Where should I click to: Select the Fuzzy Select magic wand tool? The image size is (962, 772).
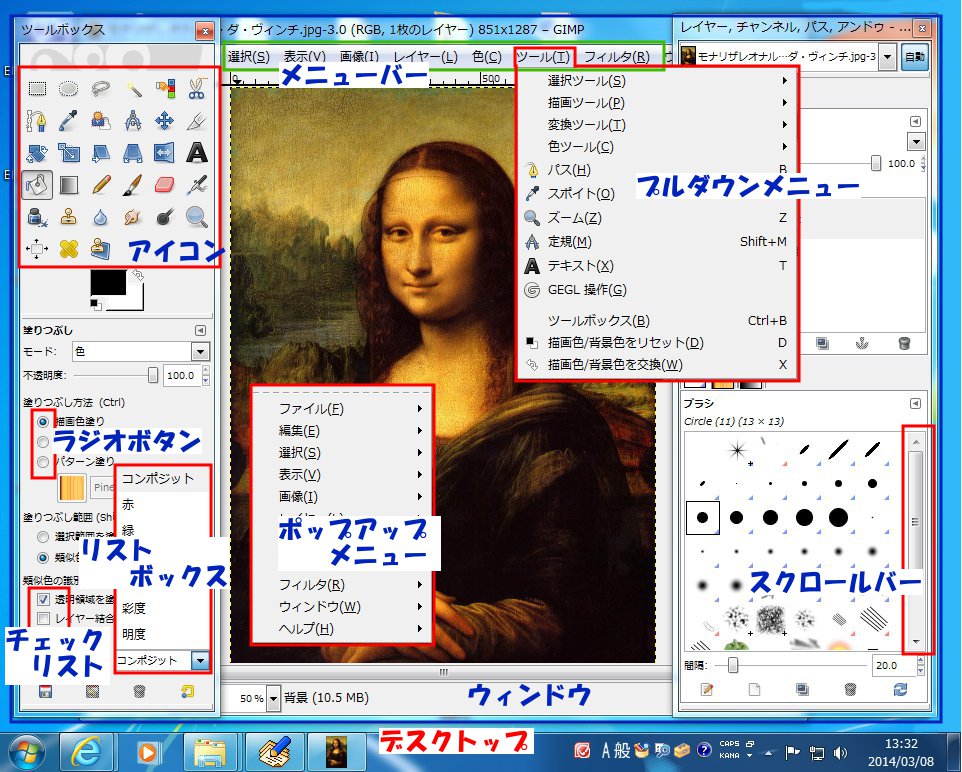133,89
